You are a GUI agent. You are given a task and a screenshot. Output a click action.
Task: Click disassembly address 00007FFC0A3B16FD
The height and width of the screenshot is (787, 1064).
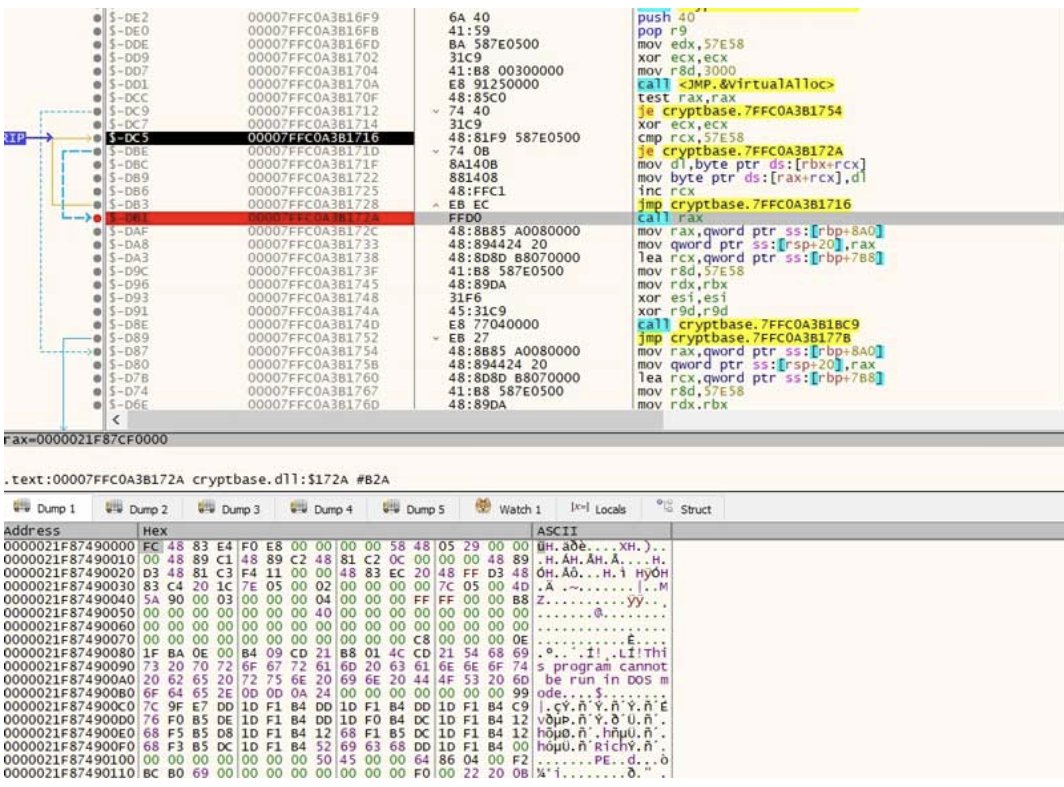pyautogui.click(x=314, y=44)
